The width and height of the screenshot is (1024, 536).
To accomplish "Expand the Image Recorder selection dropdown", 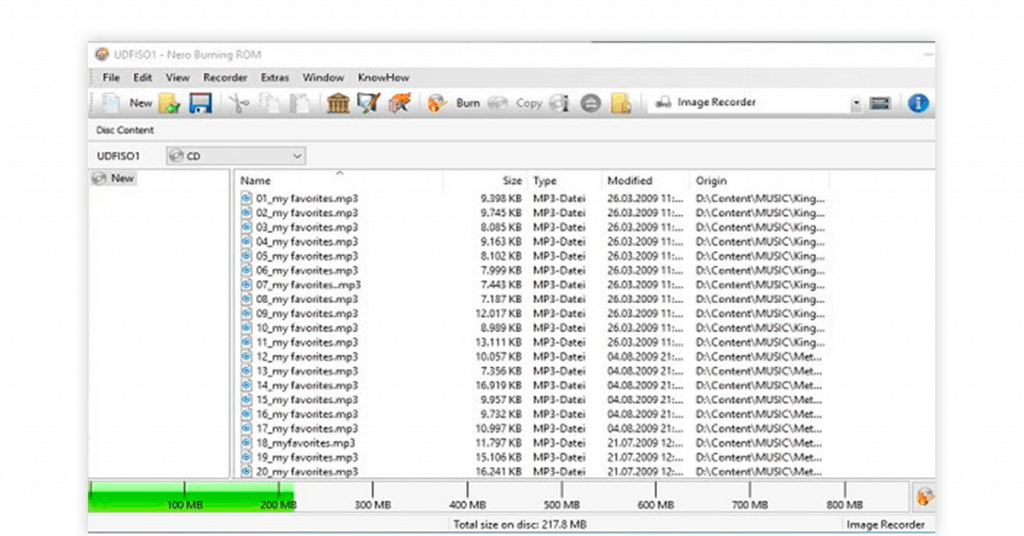I will [856, 104].
